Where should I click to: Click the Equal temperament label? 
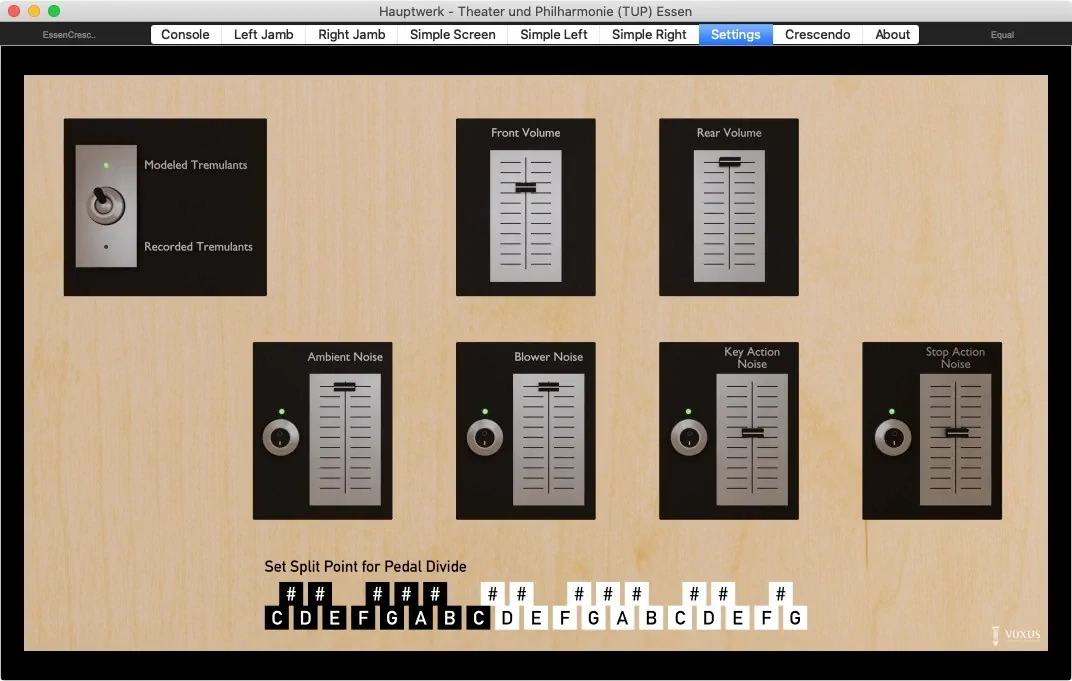(1001, 35)
